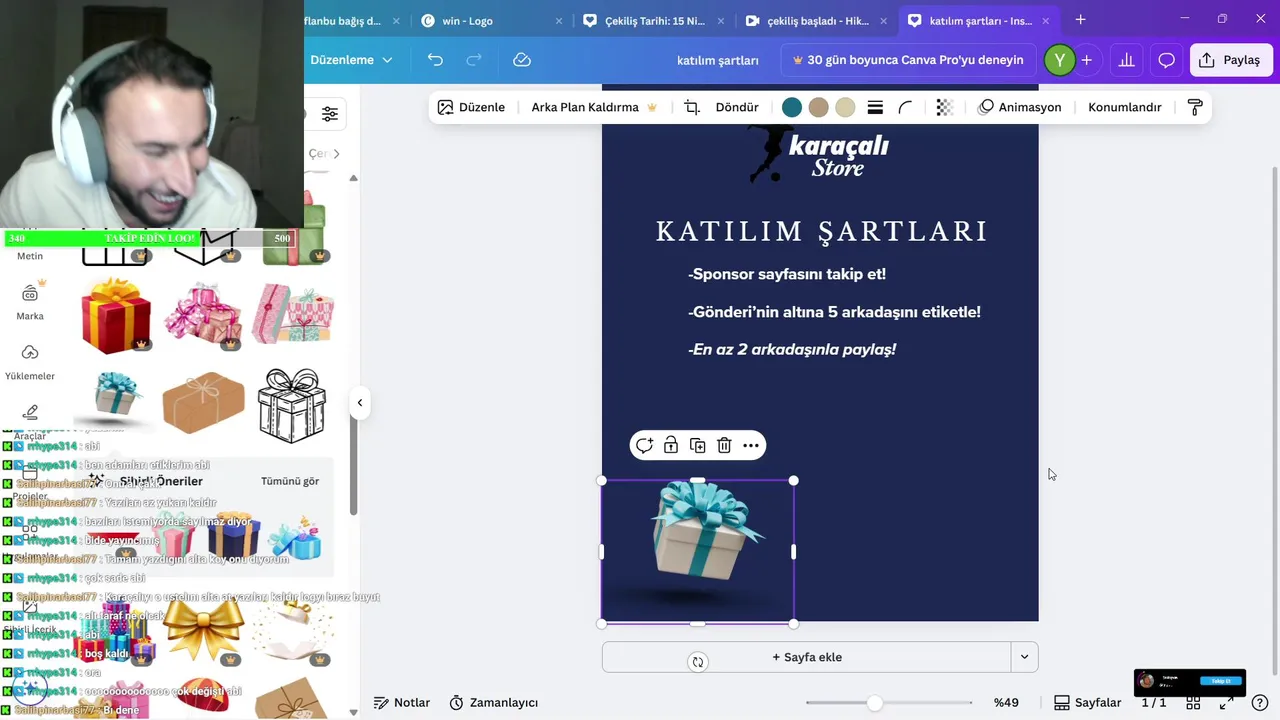Image resolution: width=1280 pixels, height=720 pixels.
Task: Undo the last edit
Action: pyautogui.click(x=435, y=60)
